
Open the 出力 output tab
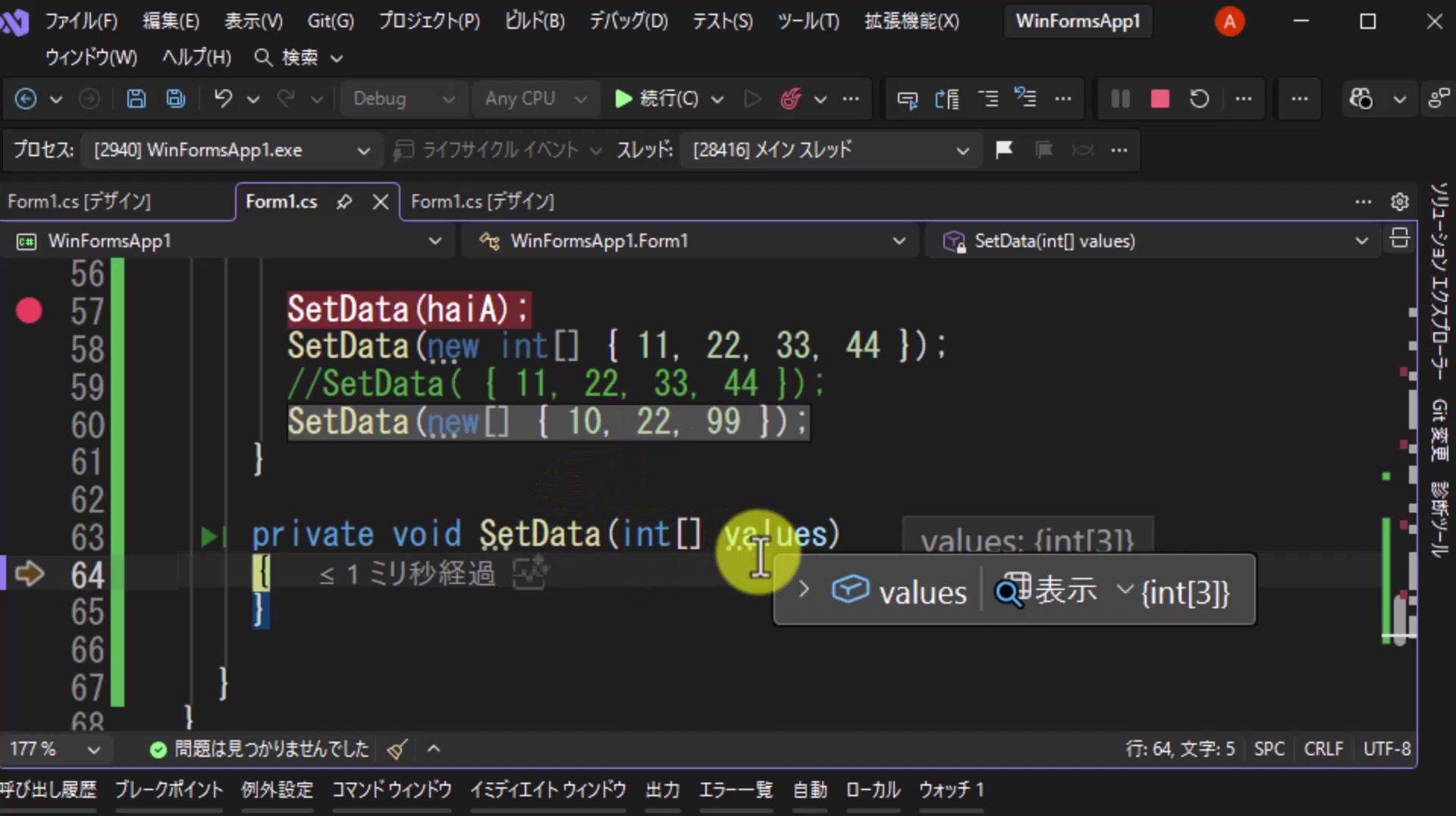[662, 790]
